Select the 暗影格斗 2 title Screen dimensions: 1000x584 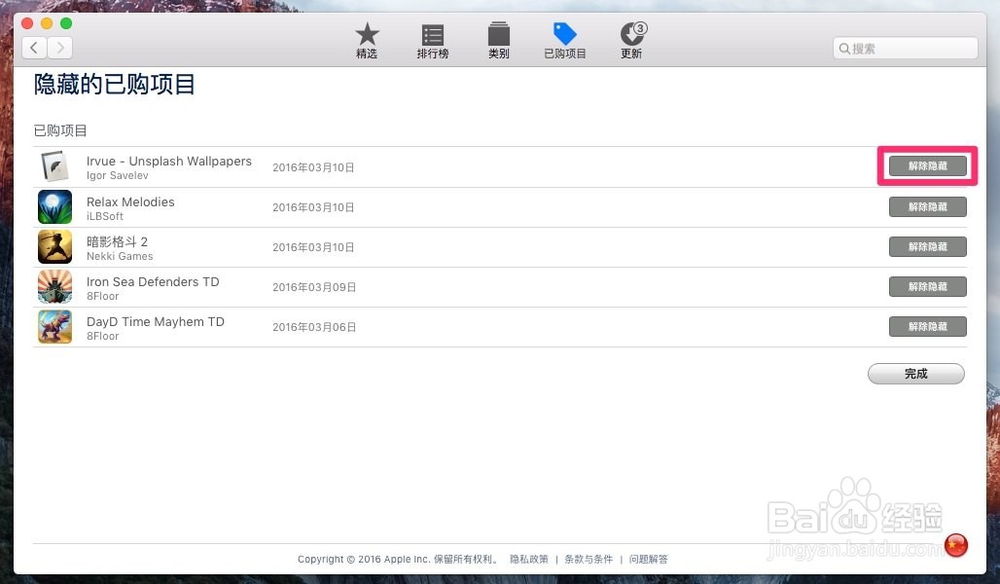coord(117,242)
